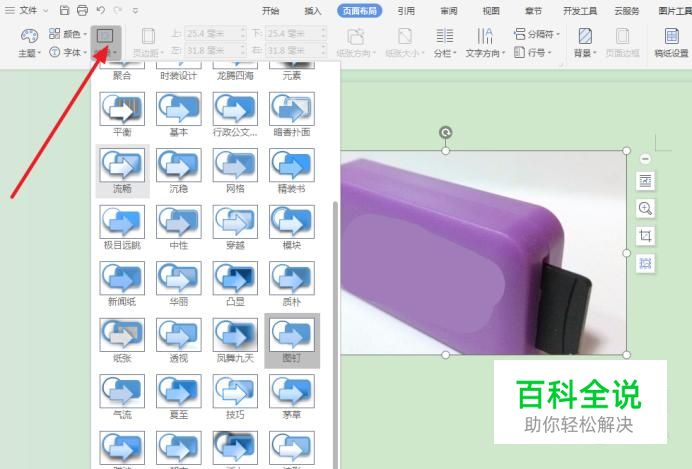Click the crop icon beside the image
The height and width of the screenshot is (469, 692).
(645, 236)
